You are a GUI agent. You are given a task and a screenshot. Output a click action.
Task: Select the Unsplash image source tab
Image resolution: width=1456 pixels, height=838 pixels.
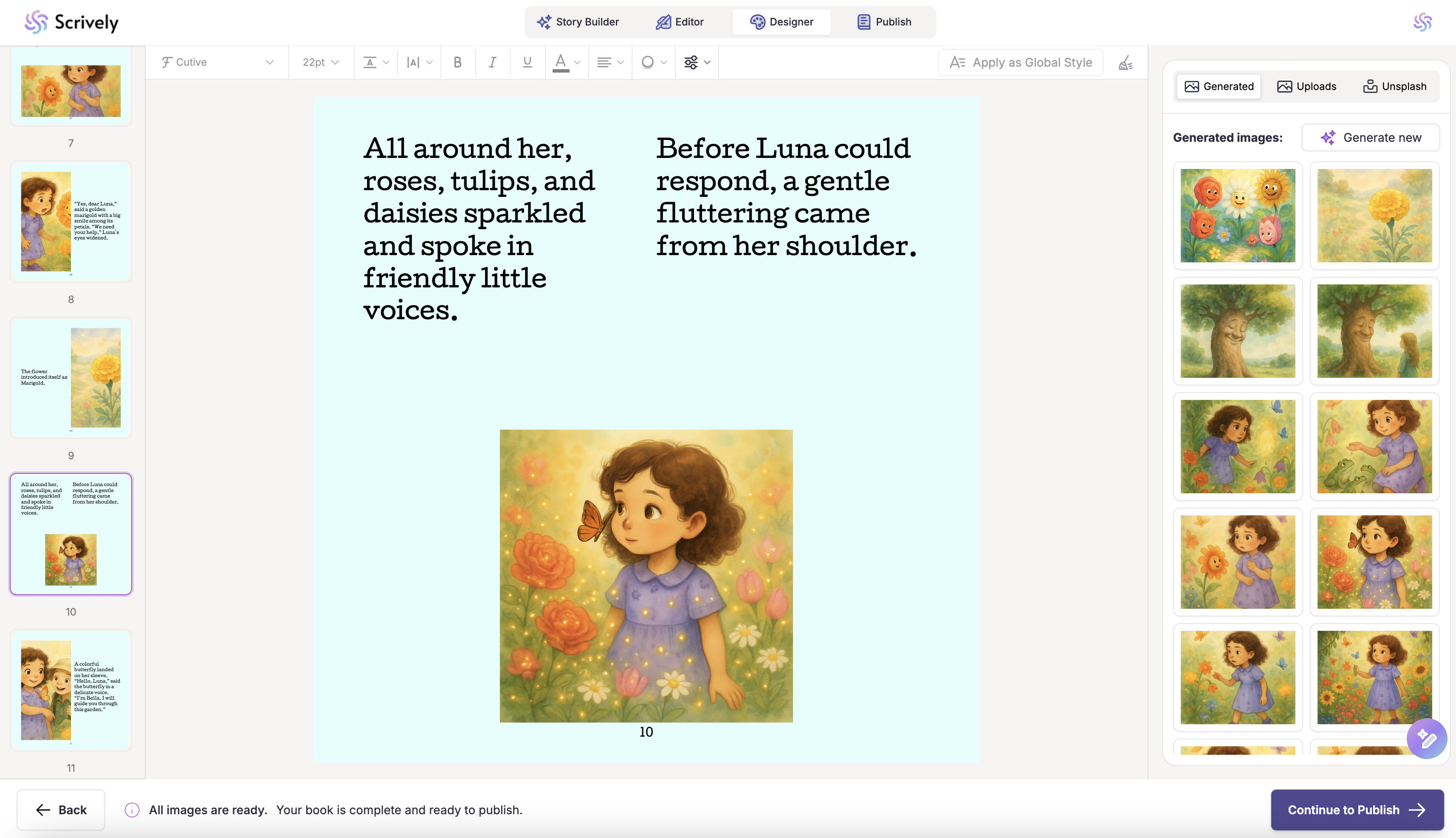pos(1394,86)
